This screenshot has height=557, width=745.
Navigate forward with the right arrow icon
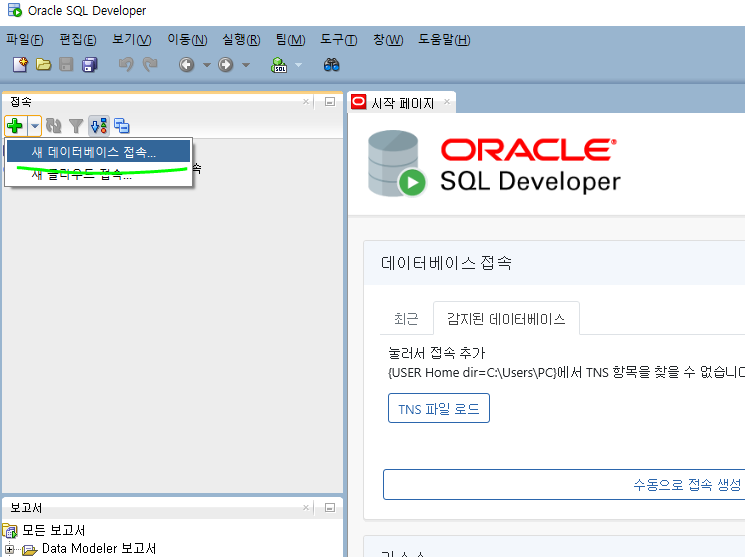tap(226, 64)
